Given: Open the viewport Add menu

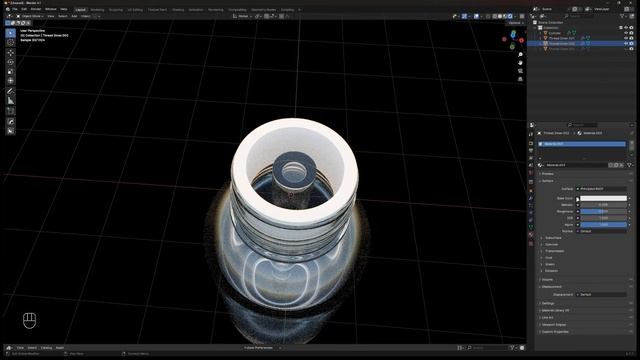Looking at the screenshot, I should click(x=74, y=16).
